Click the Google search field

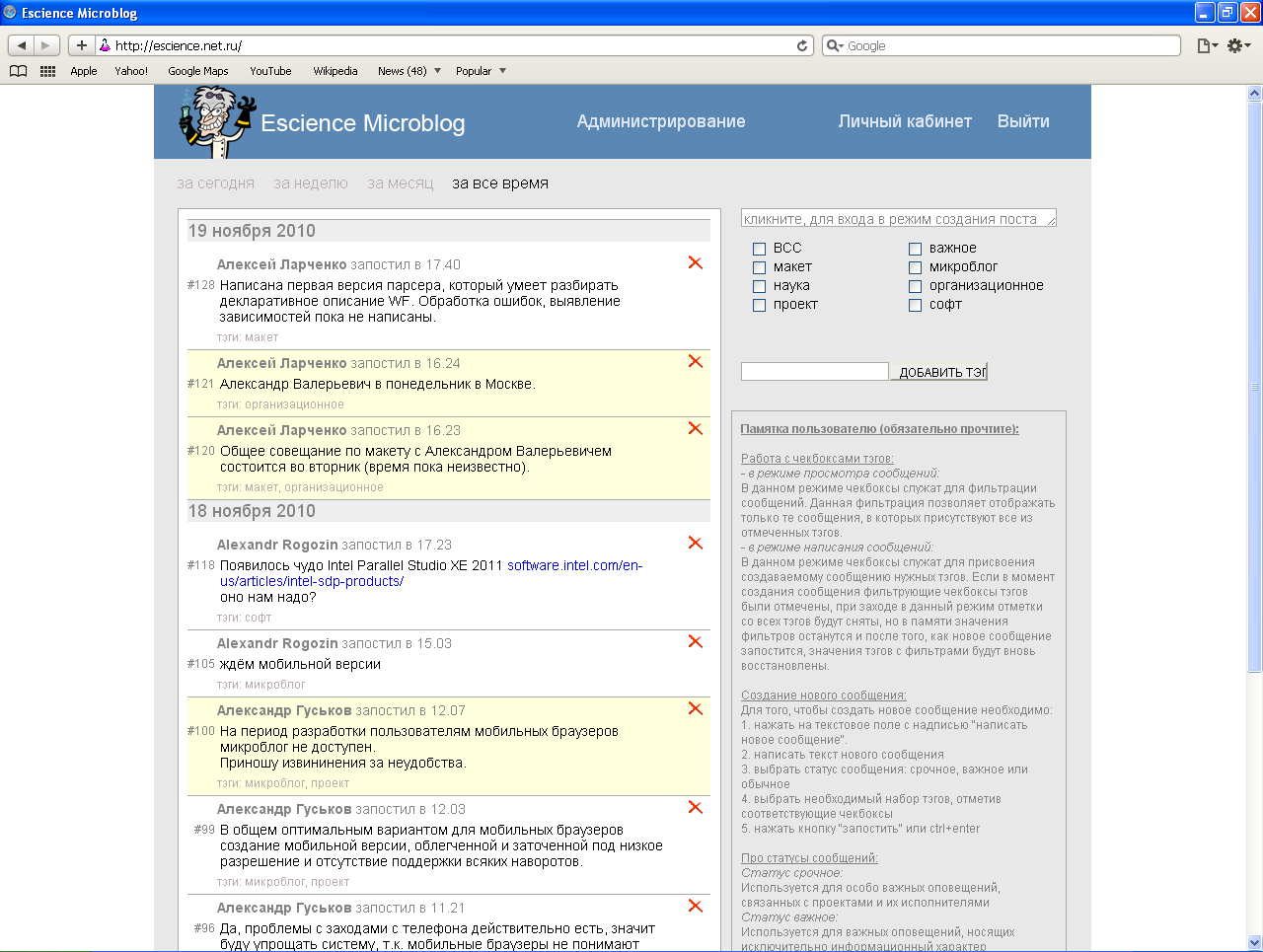(x=1002, y=45)
